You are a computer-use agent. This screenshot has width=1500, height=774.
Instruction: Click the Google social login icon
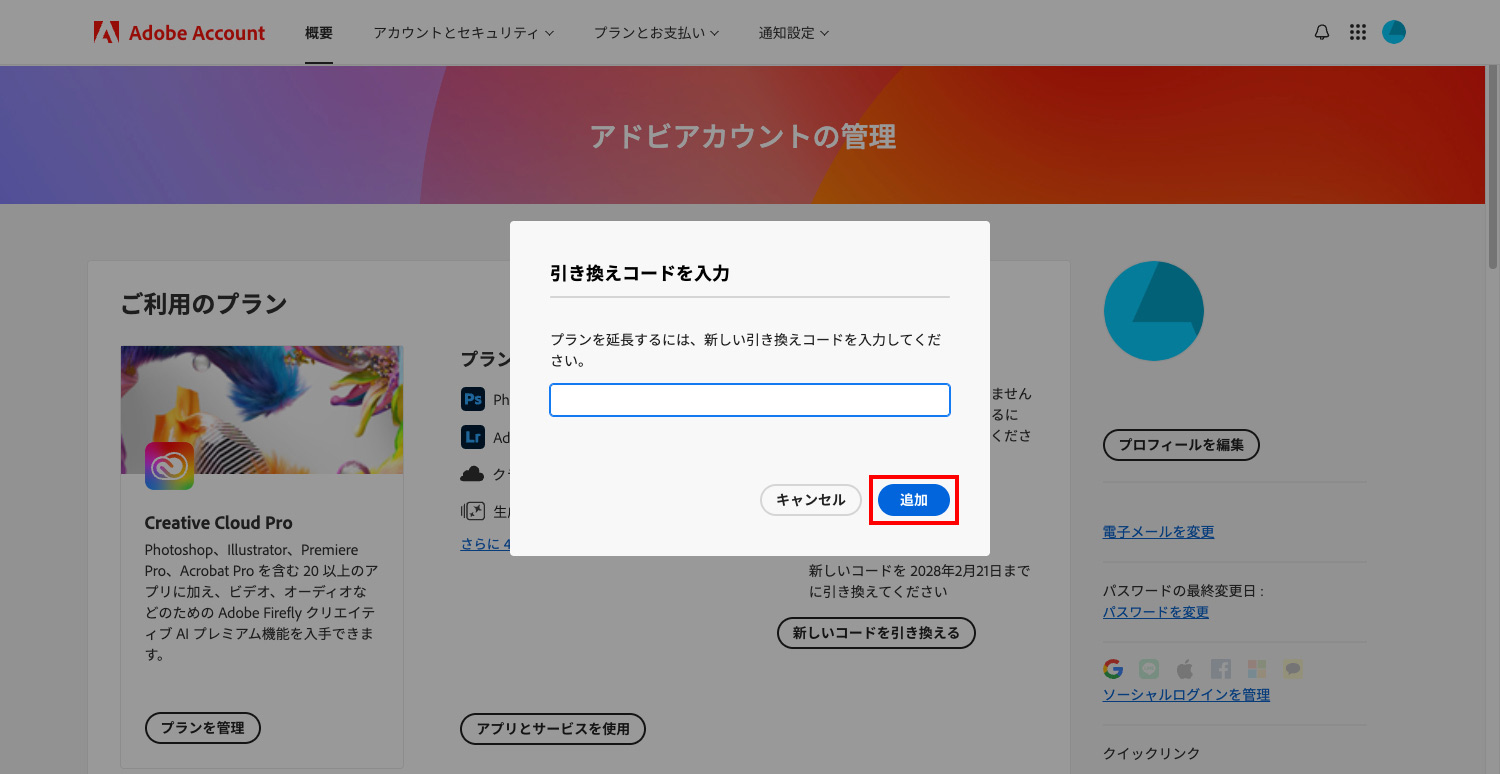[x=1114, y=668]
